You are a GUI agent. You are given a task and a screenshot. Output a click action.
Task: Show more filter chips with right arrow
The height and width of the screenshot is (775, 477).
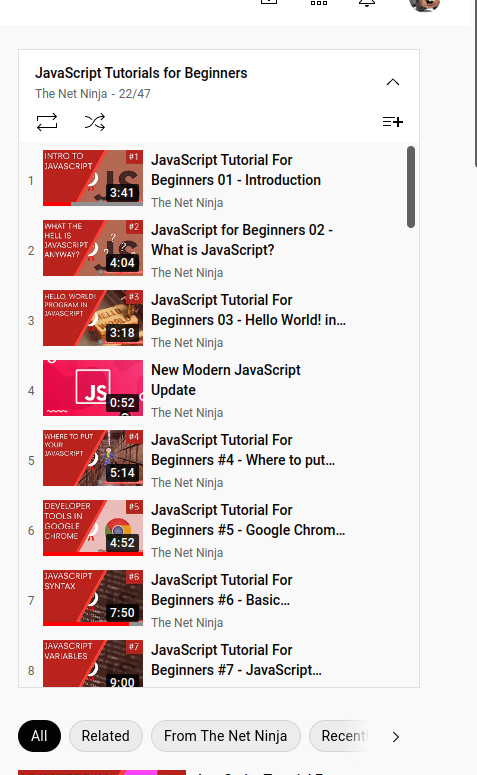(x=395, y=737)
